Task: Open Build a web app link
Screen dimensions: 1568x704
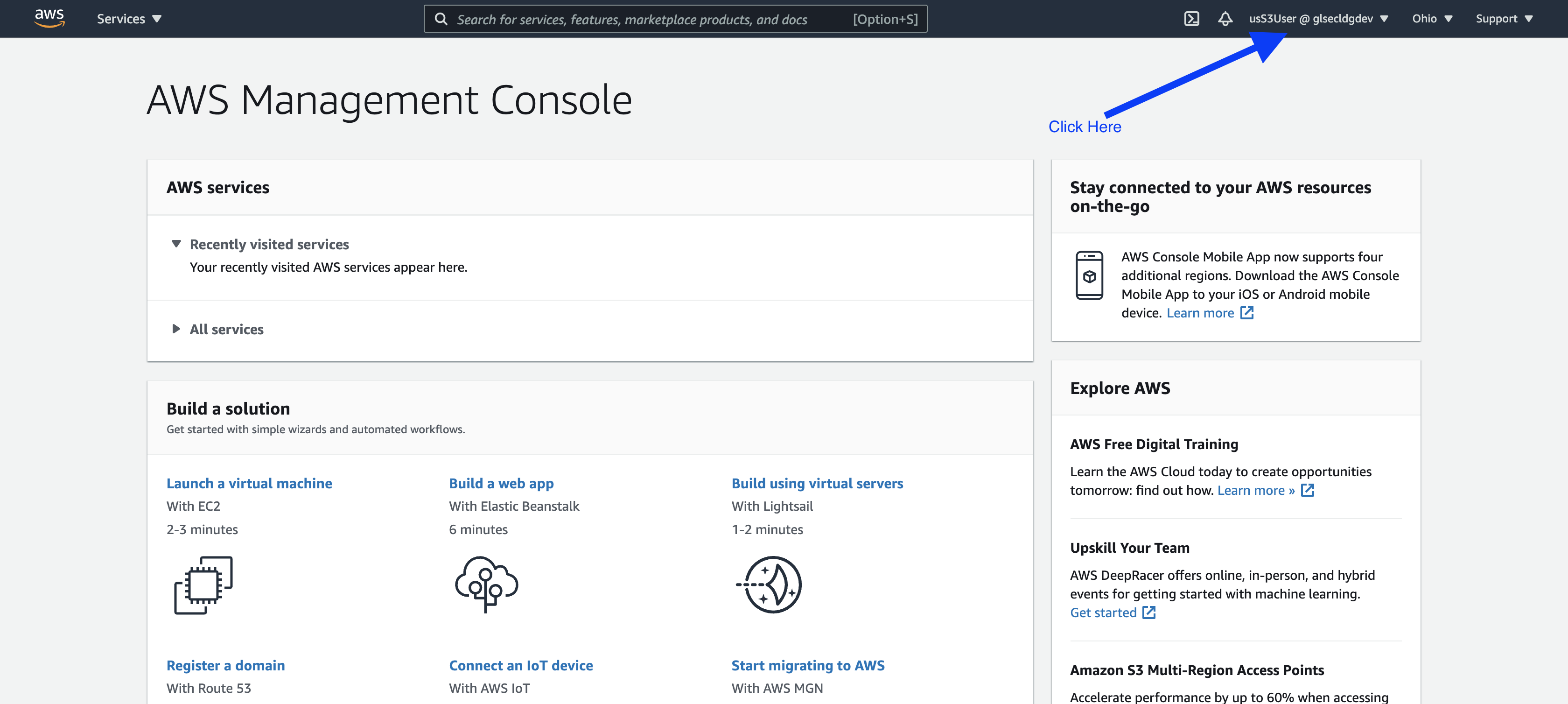Action: coord(501,484)
